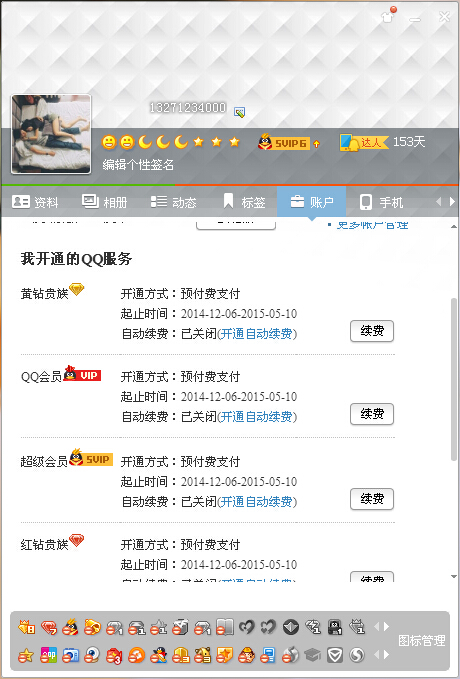Click the 我开通的QQ服务 heading
460x679 pixels.
point(76,259)
